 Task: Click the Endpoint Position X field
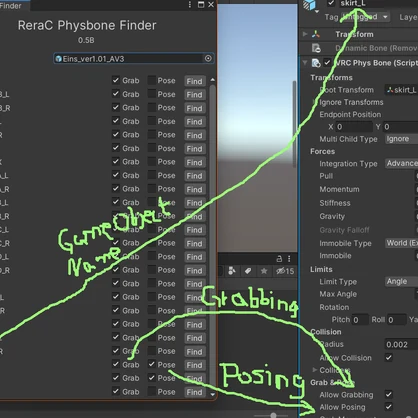pyautogui.click(x=354, y=127)
